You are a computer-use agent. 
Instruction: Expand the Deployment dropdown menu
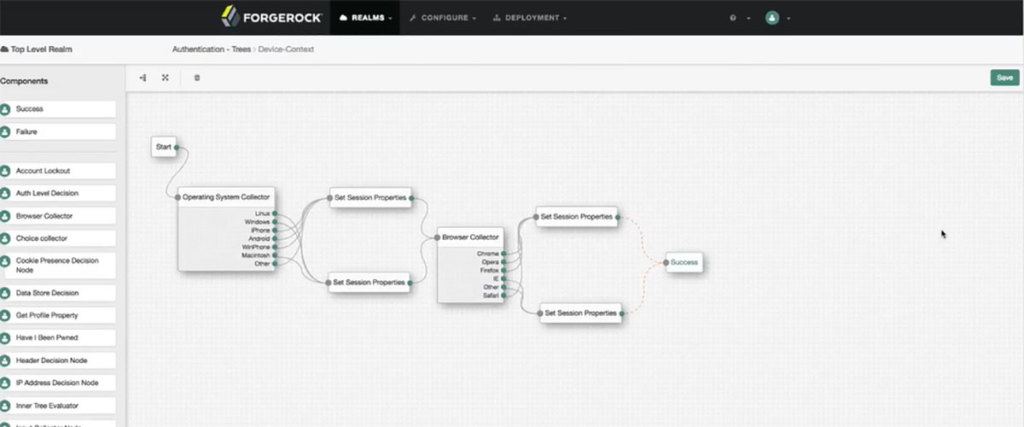[531, 18]
